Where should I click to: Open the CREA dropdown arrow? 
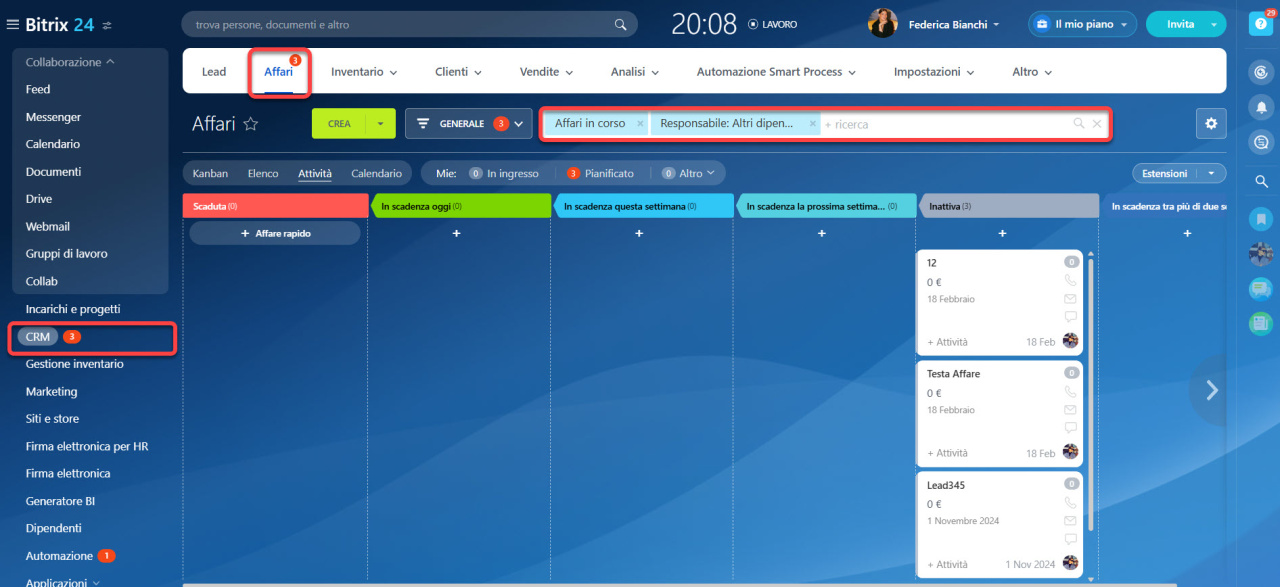(x=381, y=124)
